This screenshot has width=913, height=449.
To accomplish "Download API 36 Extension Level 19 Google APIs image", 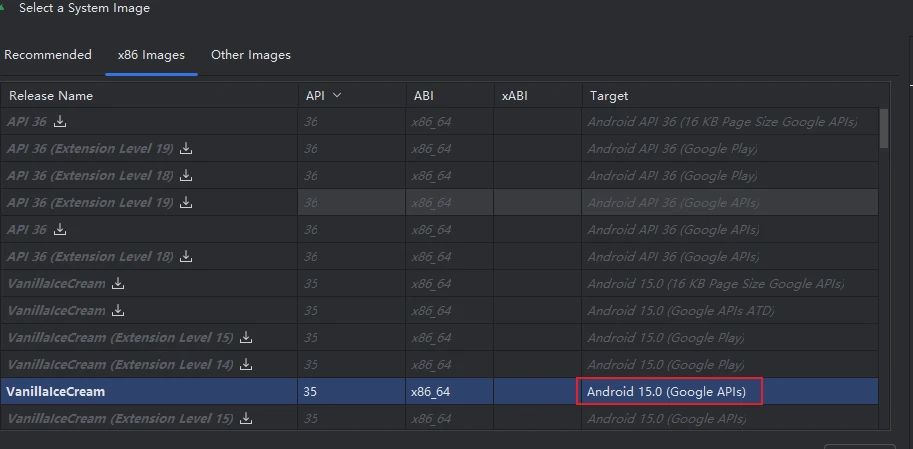I will tap(186, 203).
